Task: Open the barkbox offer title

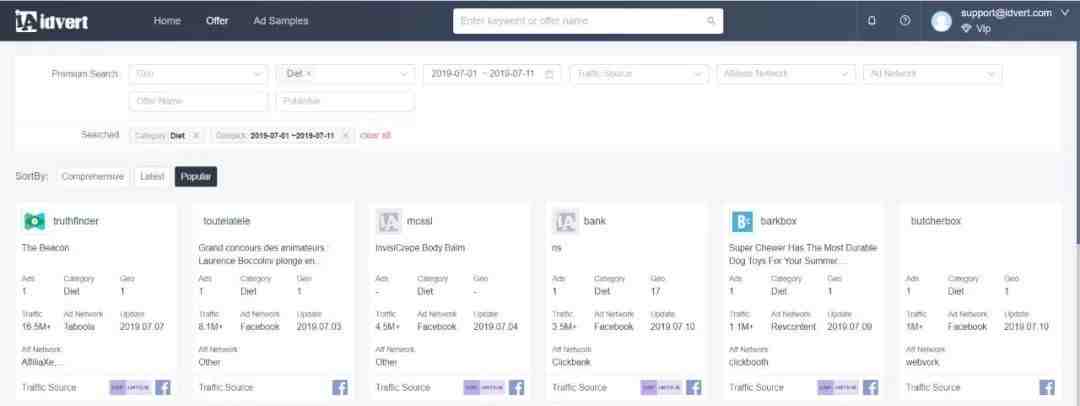Action: click(x=779, y=221)
